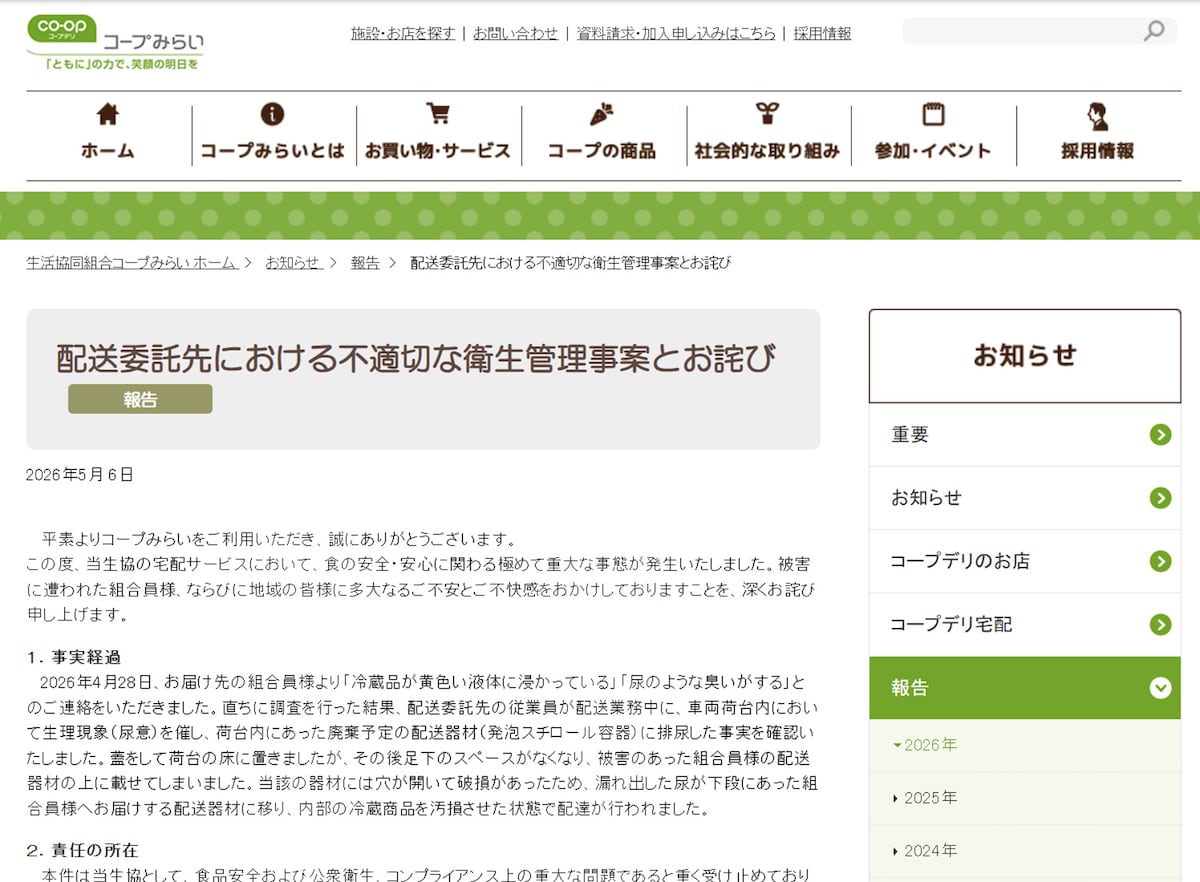Click the date 2026年5月6日
1200x882 pixels.
point(80,474)
